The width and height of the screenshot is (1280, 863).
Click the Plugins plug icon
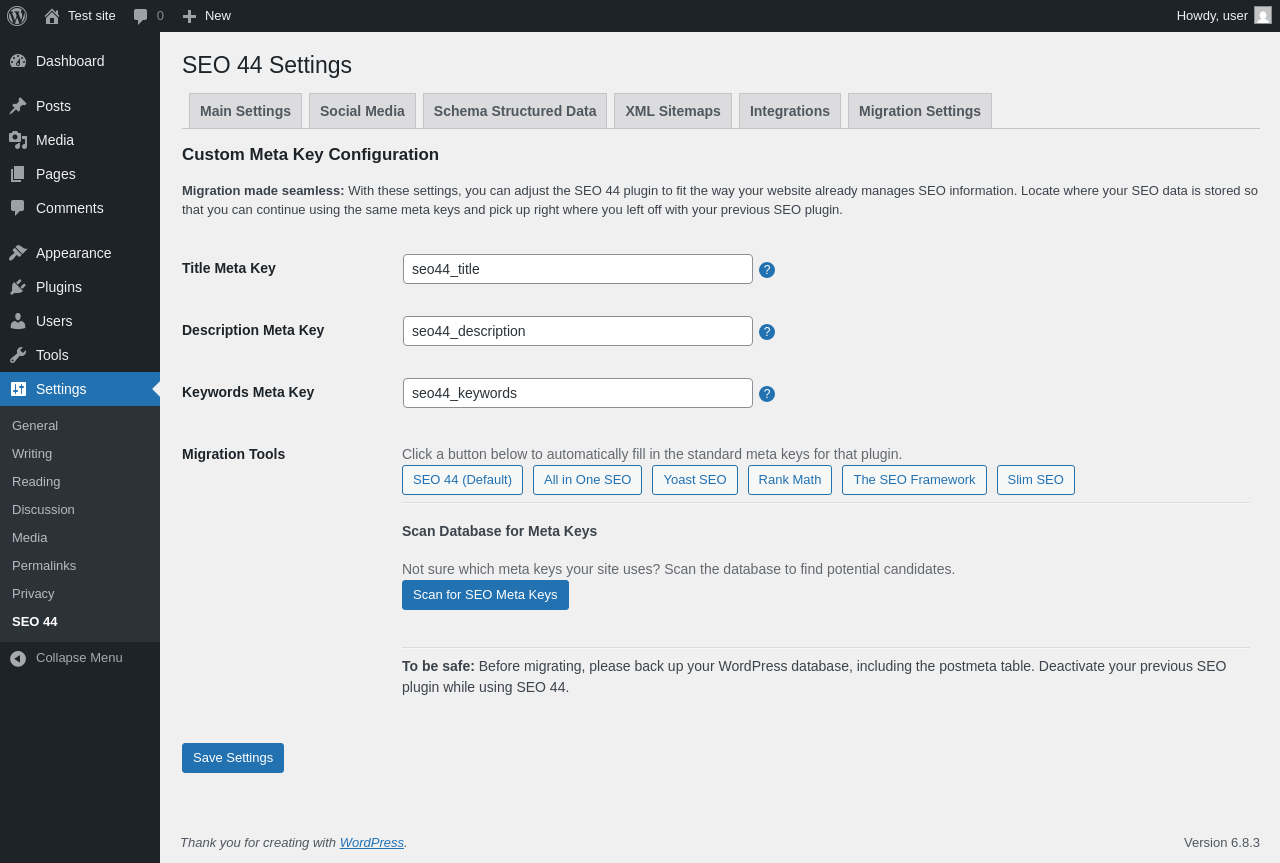18,287
